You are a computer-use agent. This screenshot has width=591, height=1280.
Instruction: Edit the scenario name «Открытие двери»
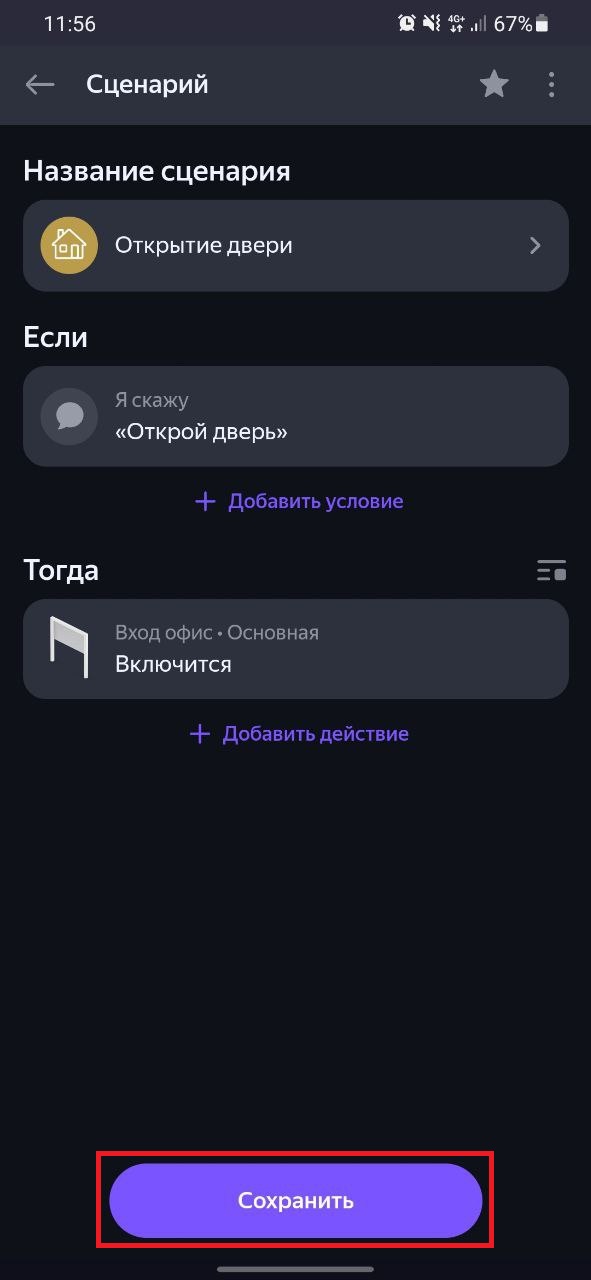(296, 245)
